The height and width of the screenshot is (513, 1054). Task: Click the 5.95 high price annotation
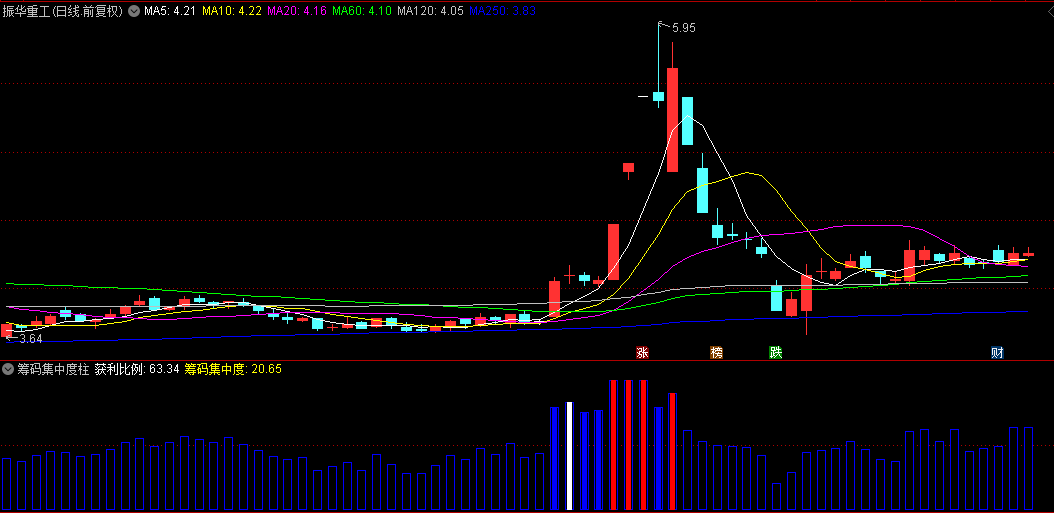pyautogui.click(x=684, y=28)
